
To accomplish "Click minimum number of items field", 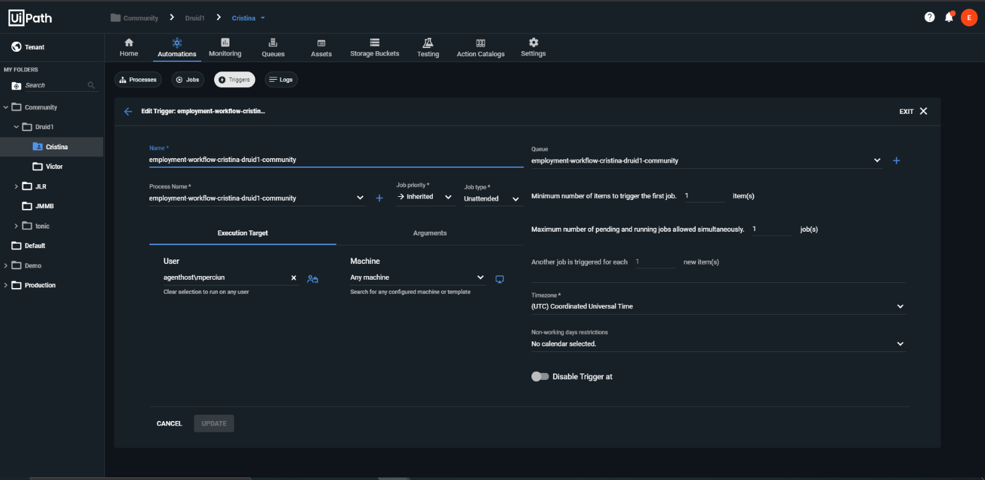I will pyautogui.click(x=704, y=196).
